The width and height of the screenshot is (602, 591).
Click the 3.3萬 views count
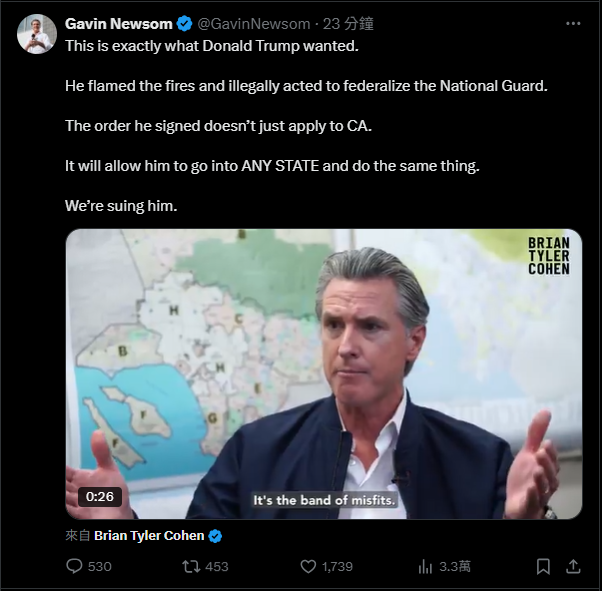455,566
